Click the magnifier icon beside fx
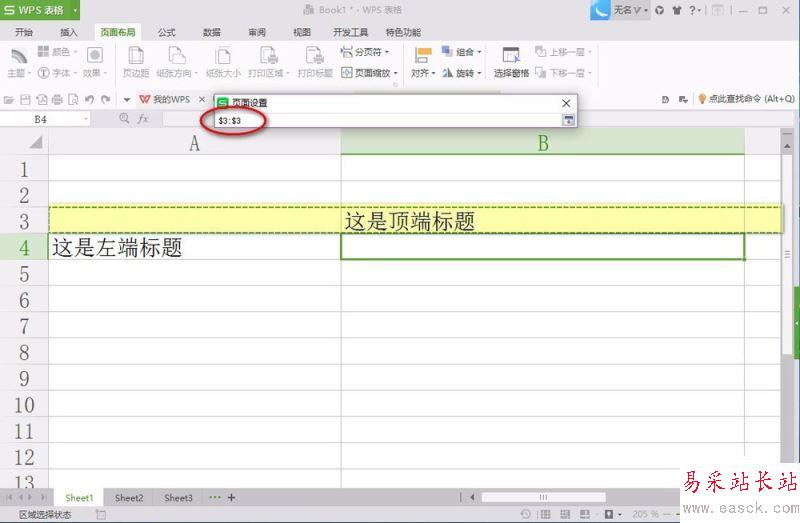This screenshot has height=523, width=800. pos(124,118)
